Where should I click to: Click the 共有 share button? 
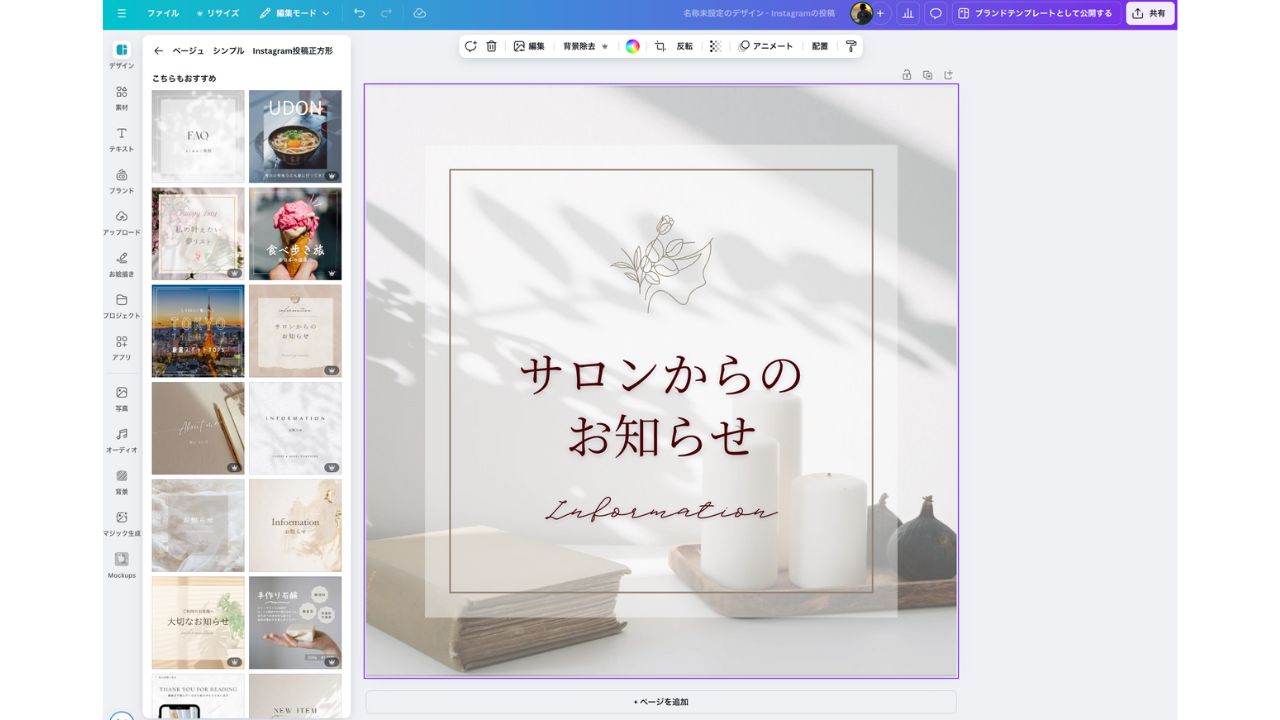[1150, 13]
